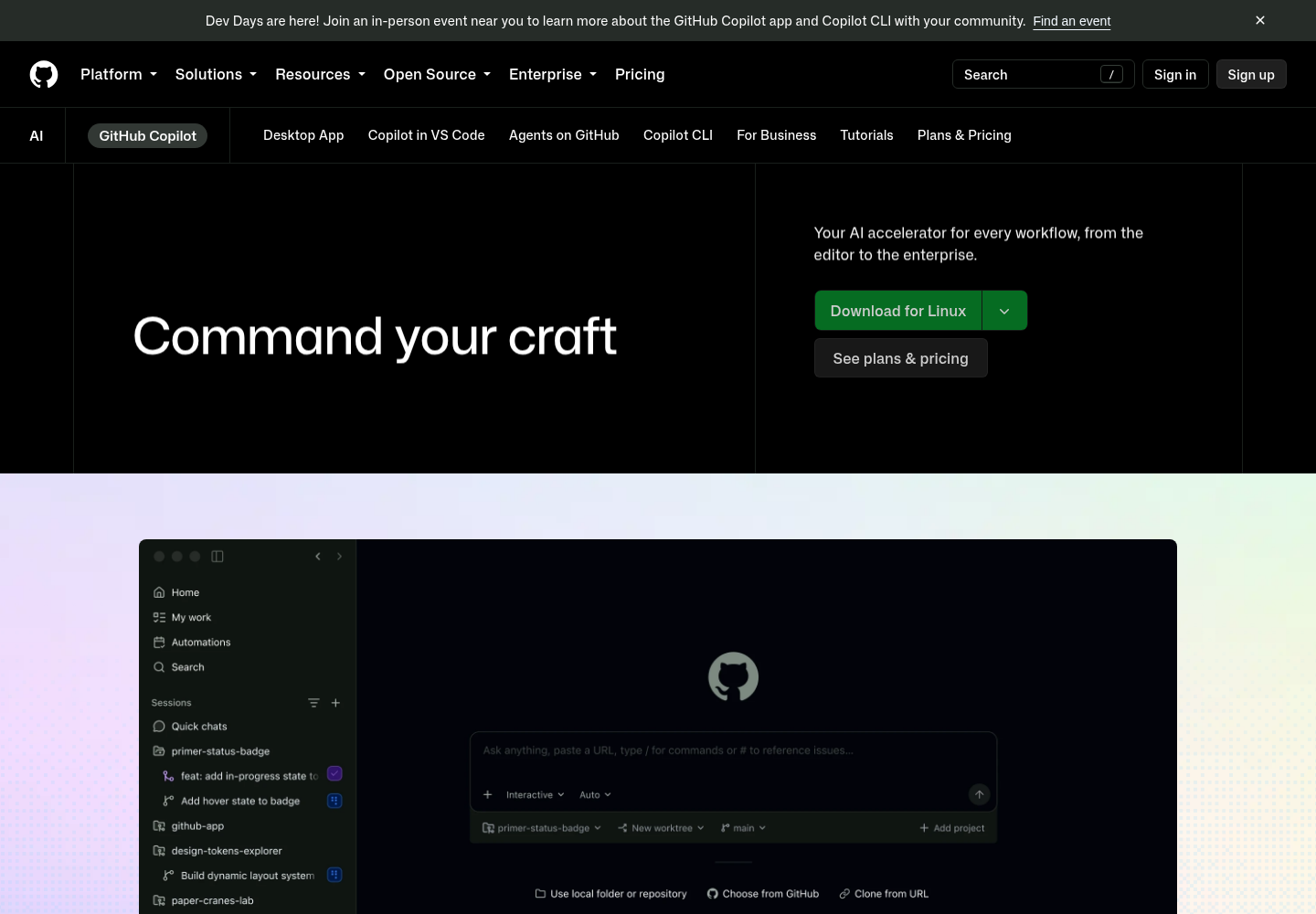Click the back chevron in app mockup
The height and width of the screenshot is (914, 1316).
coord(318,556)
